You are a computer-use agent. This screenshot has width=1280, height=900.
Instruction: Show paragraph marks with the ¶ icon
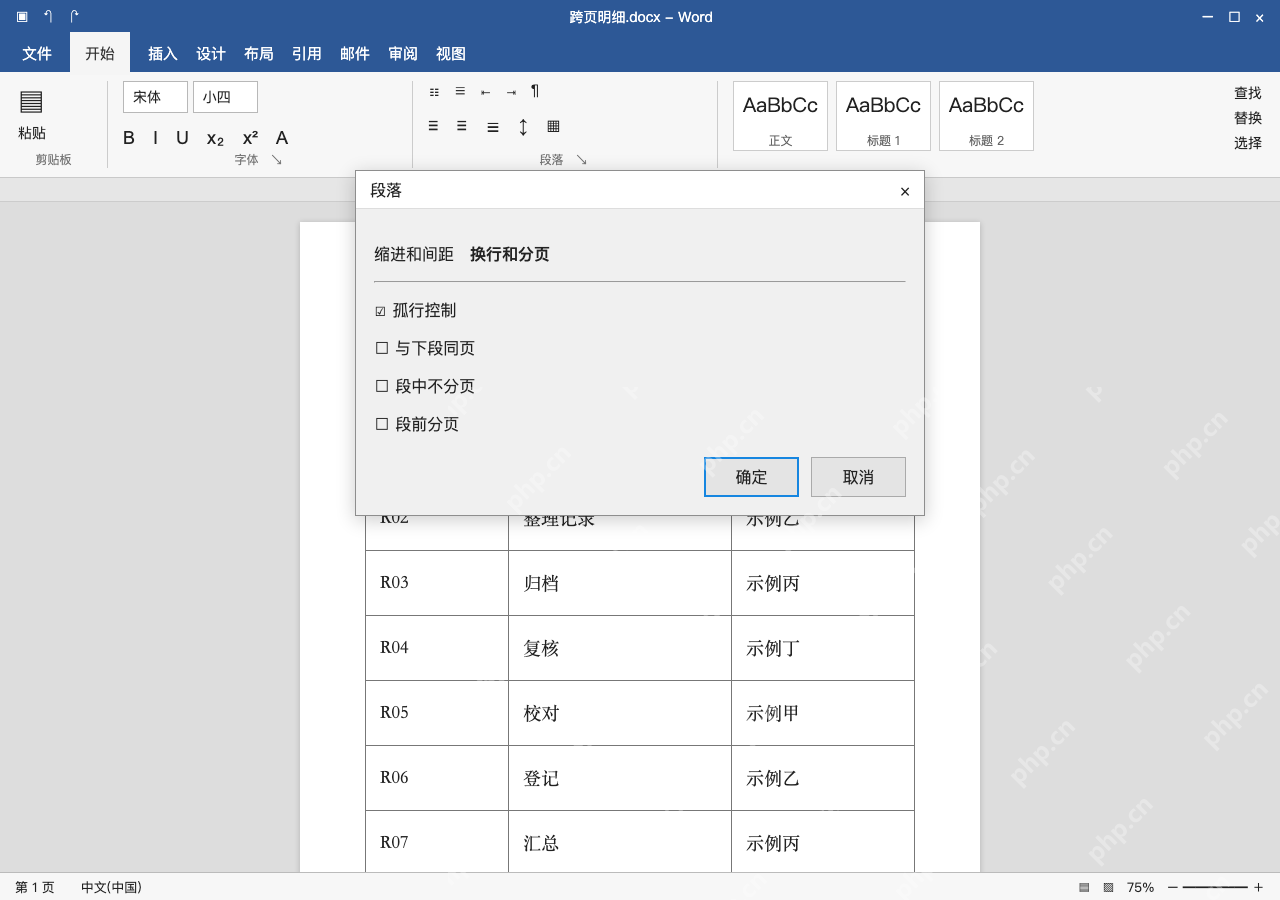[535, 91]
